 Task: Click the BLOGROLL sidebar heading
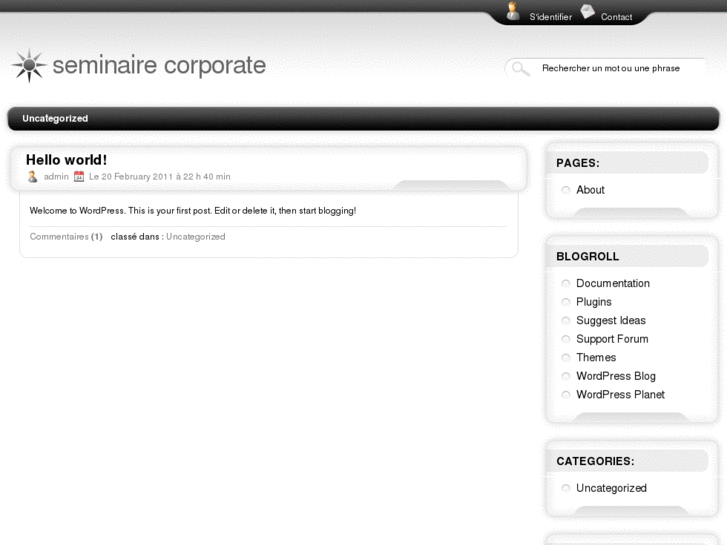click(x=587, y=256)
